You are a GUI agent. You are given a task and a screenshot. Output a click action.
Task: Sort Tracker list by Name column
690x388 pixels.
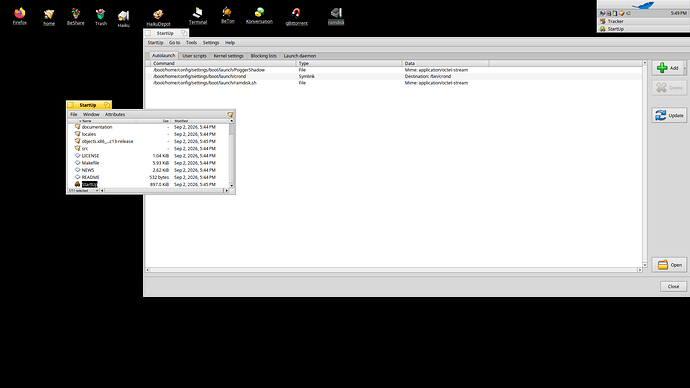(107, 121)
